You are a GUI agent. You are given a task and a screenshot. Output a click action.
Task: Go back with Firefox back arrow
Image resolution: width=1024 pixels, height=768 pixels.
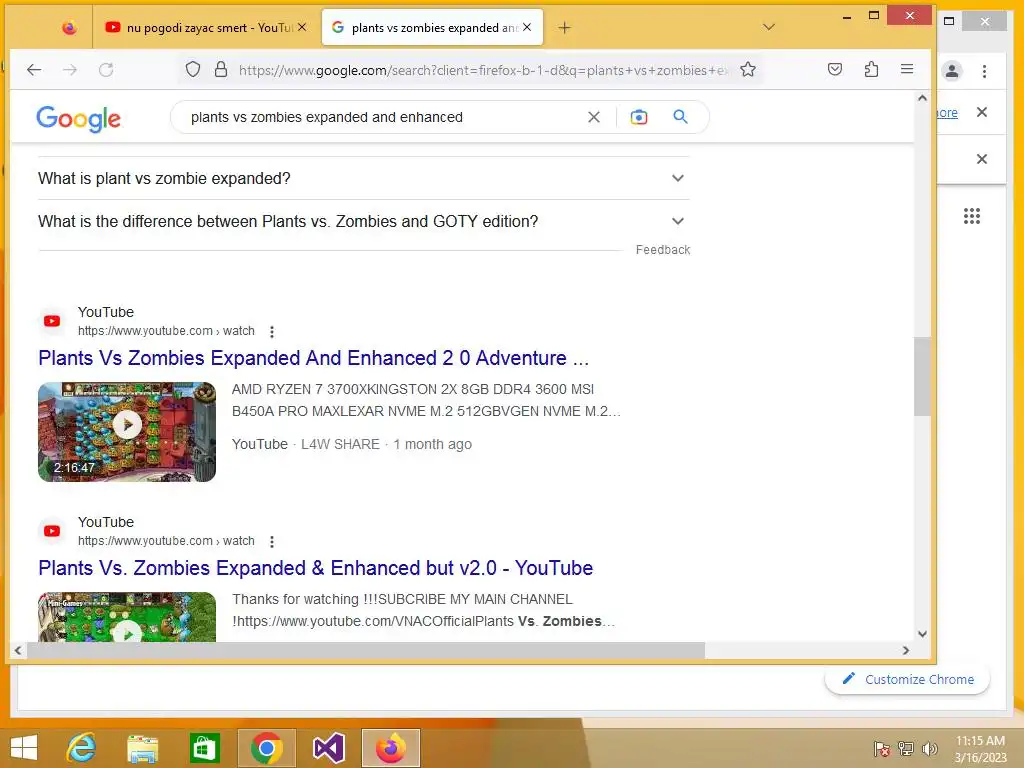34,69
